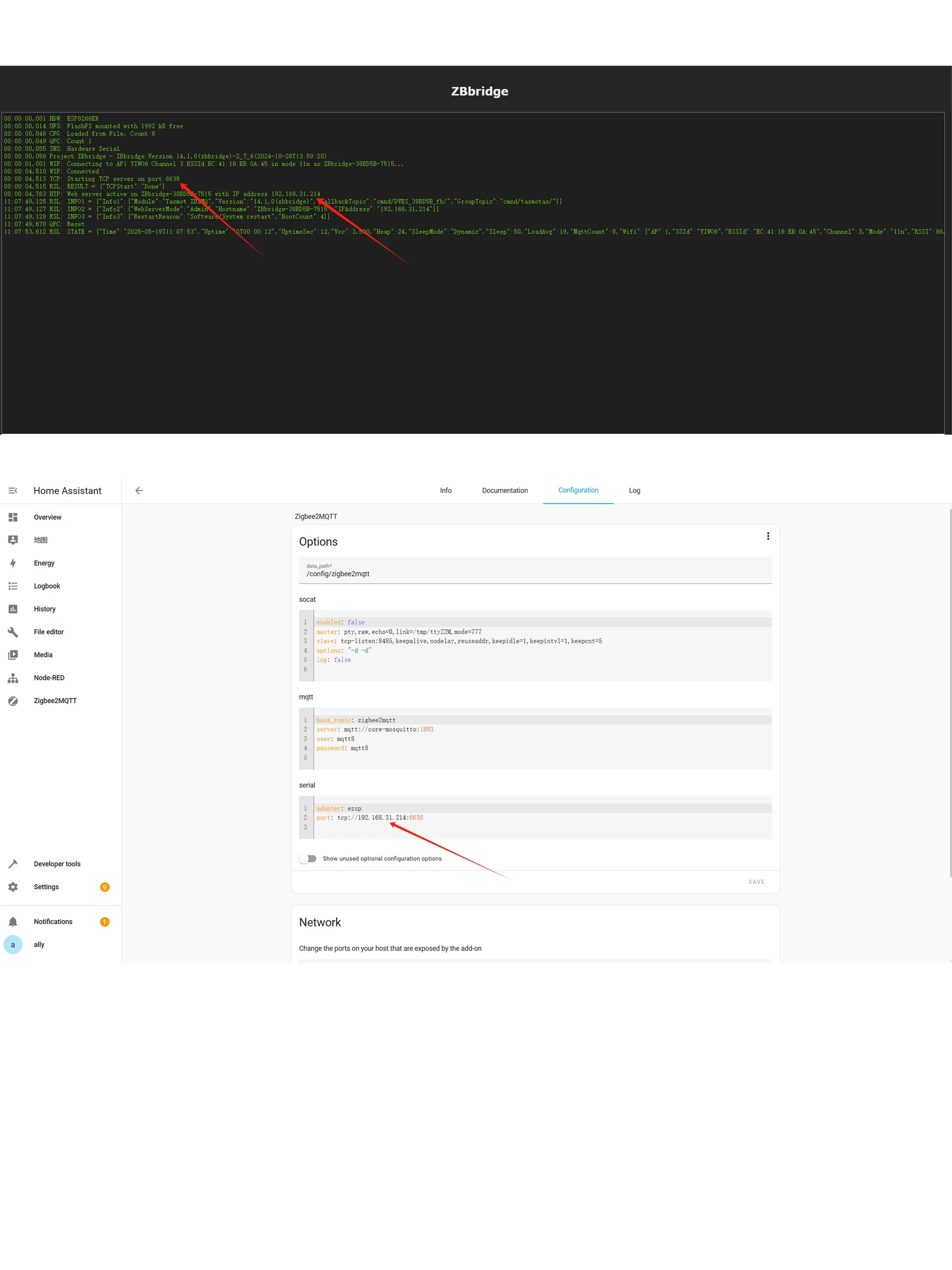This screenshot has height=1270, width=952.
Task: Open the Logbook list icon
Action: coord(13,586)
